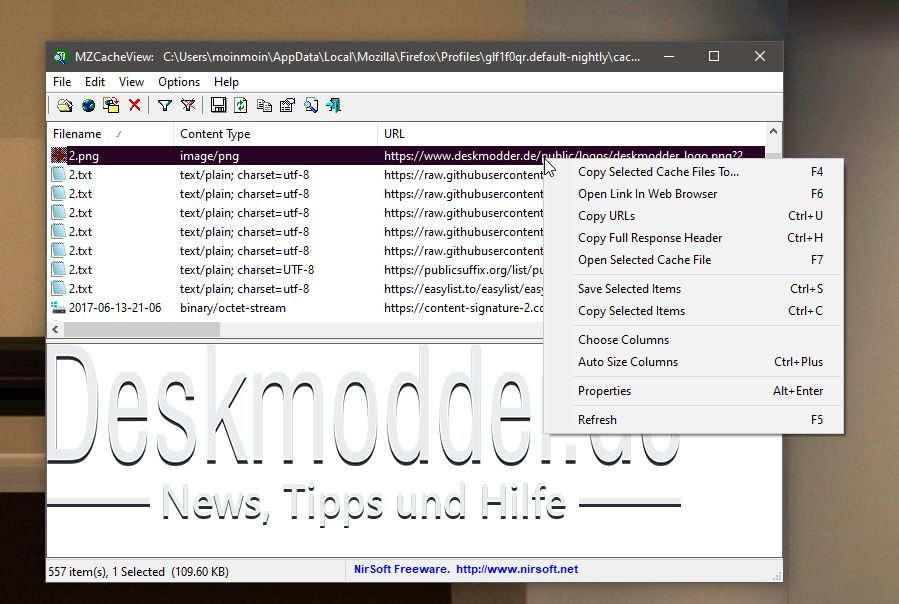Sort by the Content Type column header
Viewport: 899px width, 604px height.
pos(275,134)
